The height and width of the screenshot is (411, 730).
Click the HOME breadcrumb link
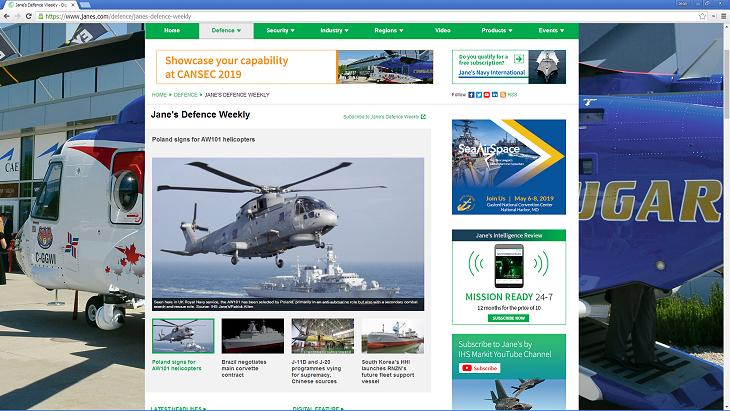click(x=159, y=95)
